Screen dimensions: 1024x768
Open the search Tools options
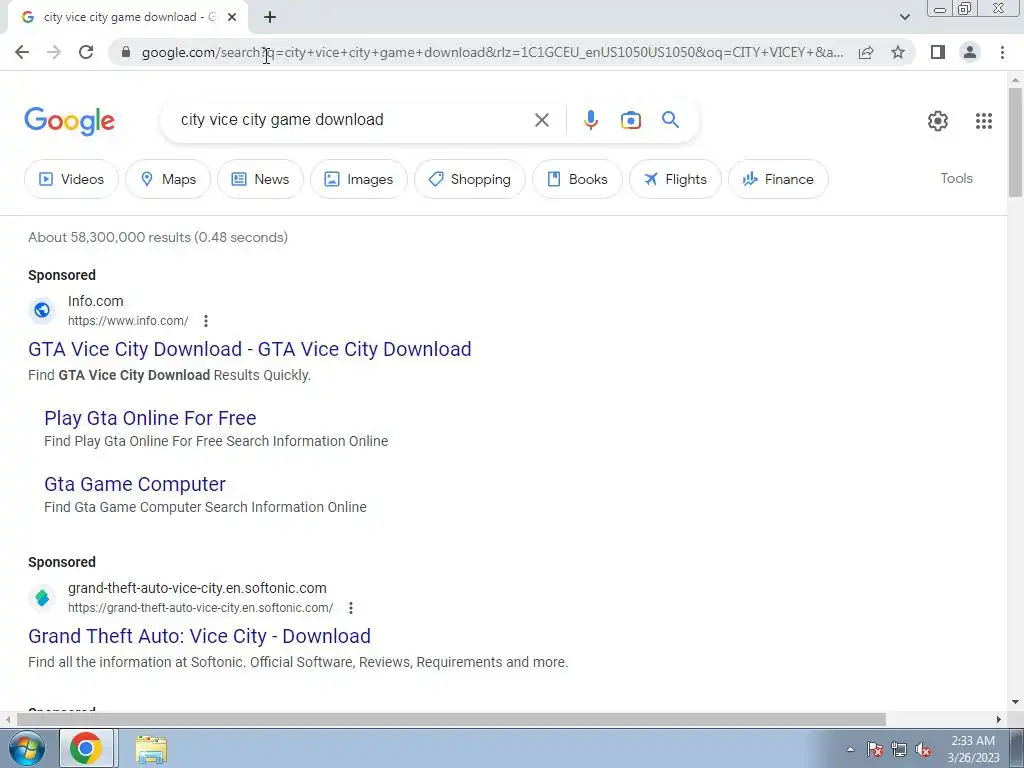click(x=956, y=178)
